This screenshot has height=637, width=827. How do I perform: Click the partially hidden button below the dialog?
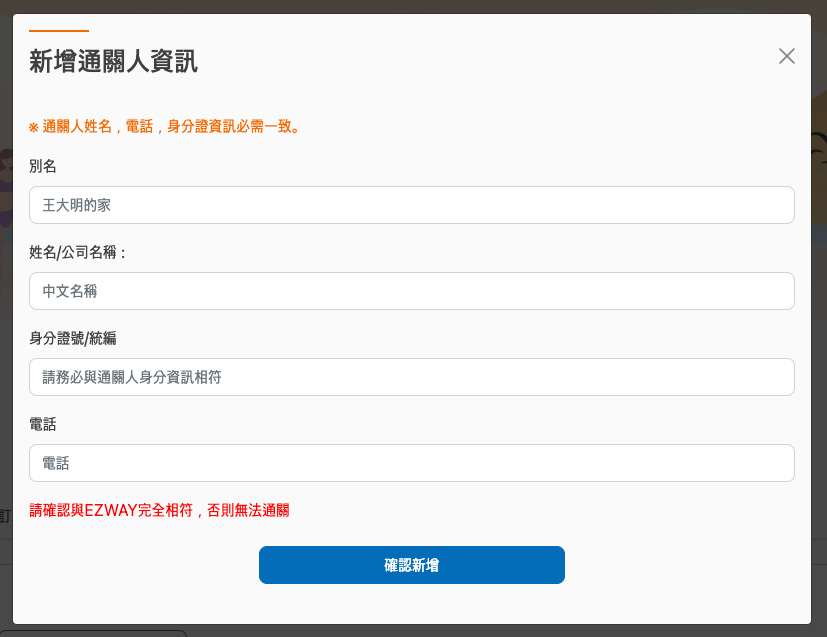tap(95, 633)
